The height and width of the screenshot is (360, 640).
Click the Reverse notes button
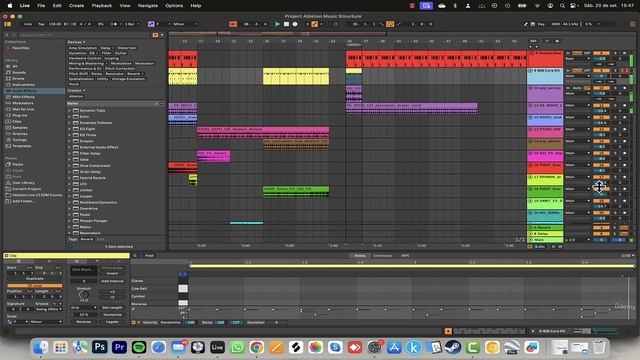coord(84,321)
